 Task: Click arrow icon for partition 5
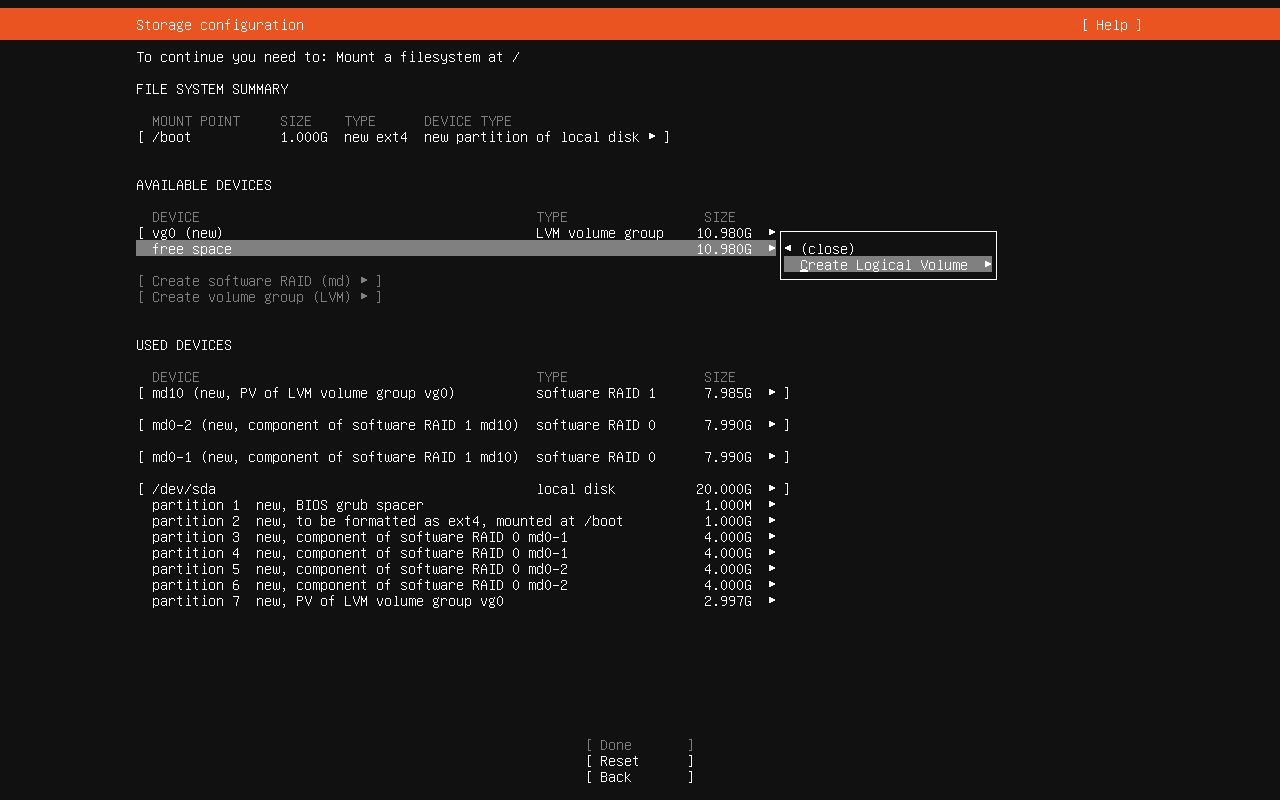click(x=771, y=569)
